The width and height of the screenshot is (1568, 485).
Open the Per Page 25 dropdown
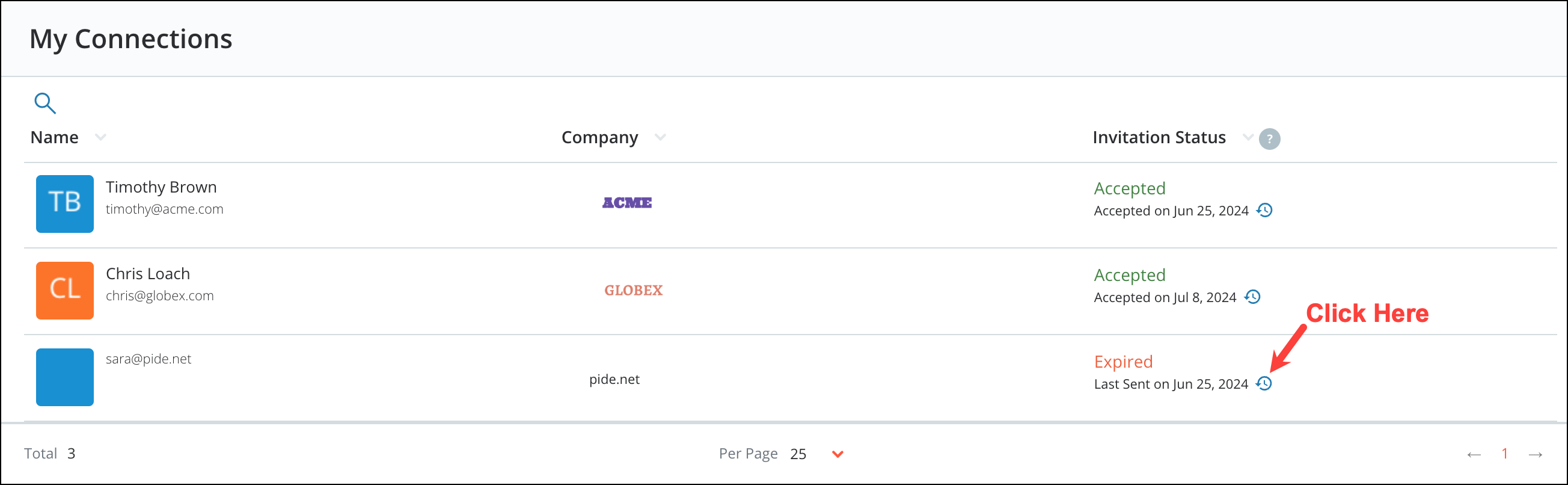(838, 454)
